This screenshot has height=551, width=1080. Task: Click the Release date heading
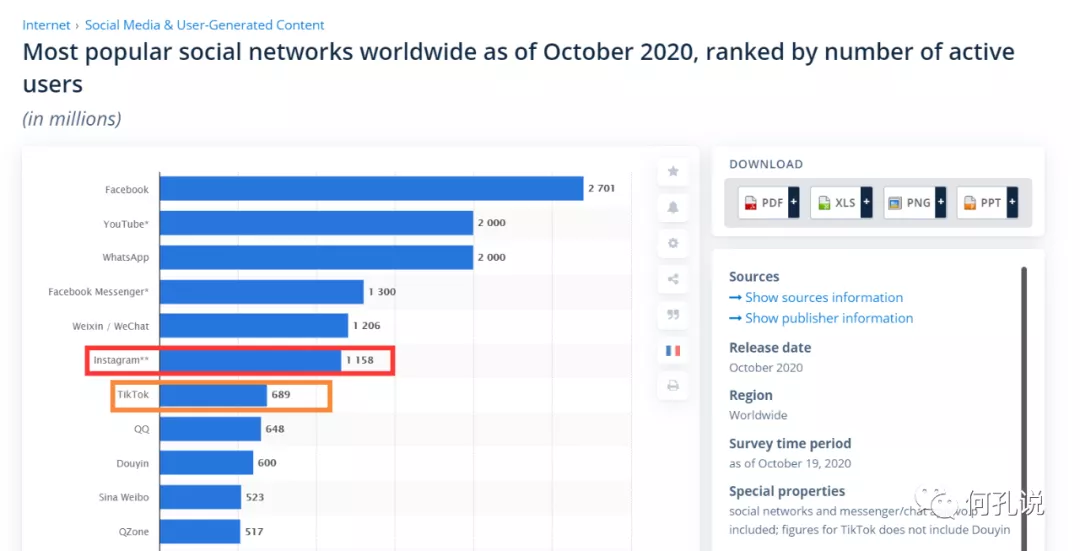click(770, 348)
